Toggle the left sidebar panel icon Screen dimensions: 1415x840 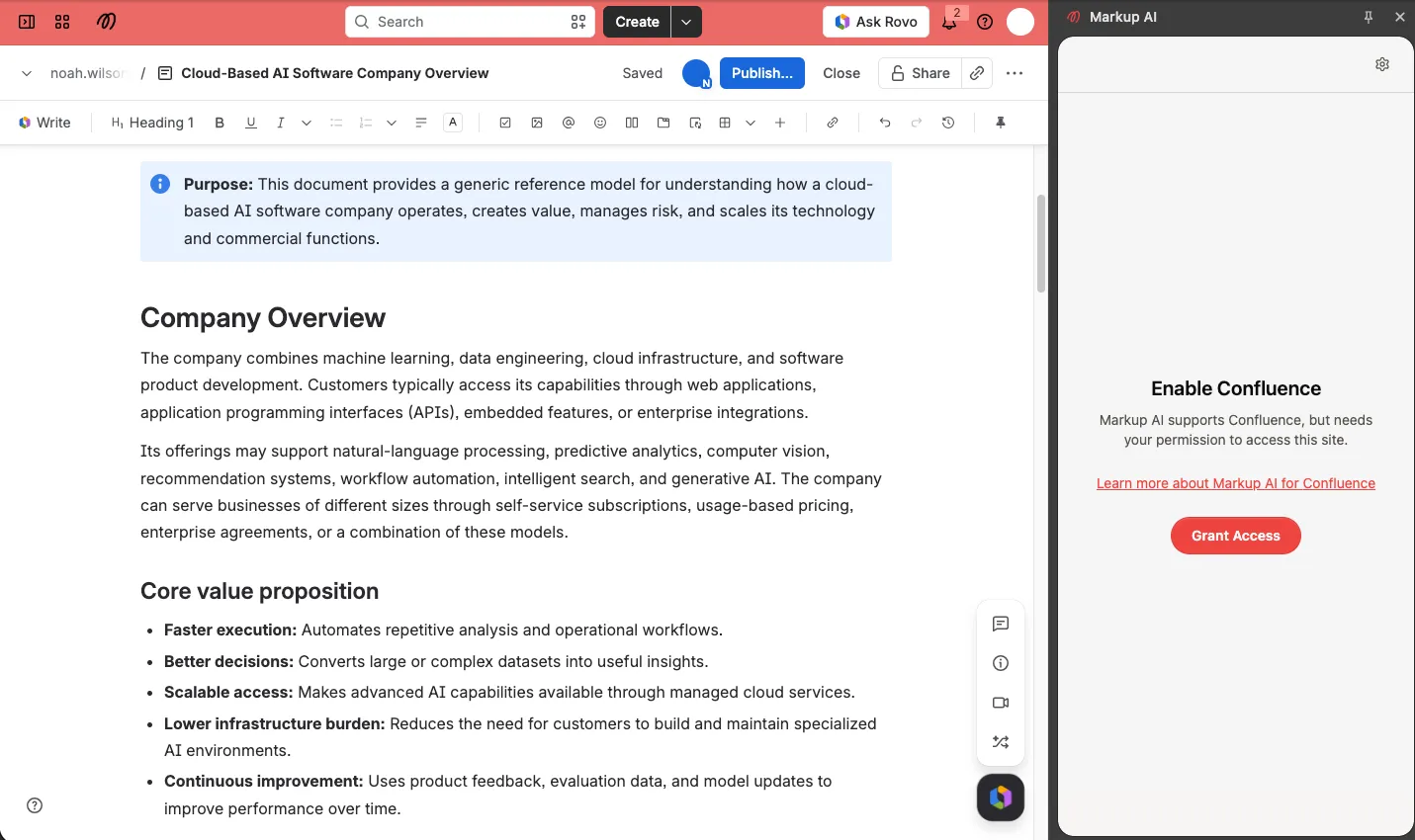click(27, 22)
